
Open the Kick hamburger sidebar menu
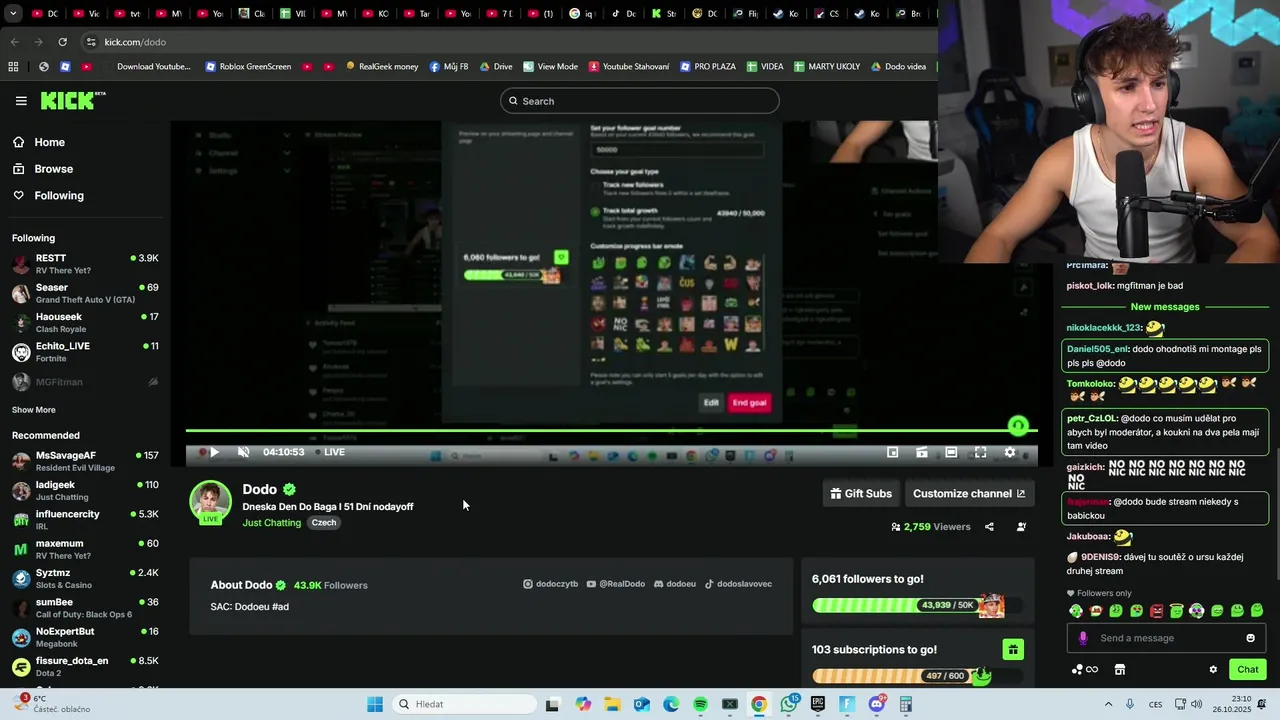tap(21, 101)
